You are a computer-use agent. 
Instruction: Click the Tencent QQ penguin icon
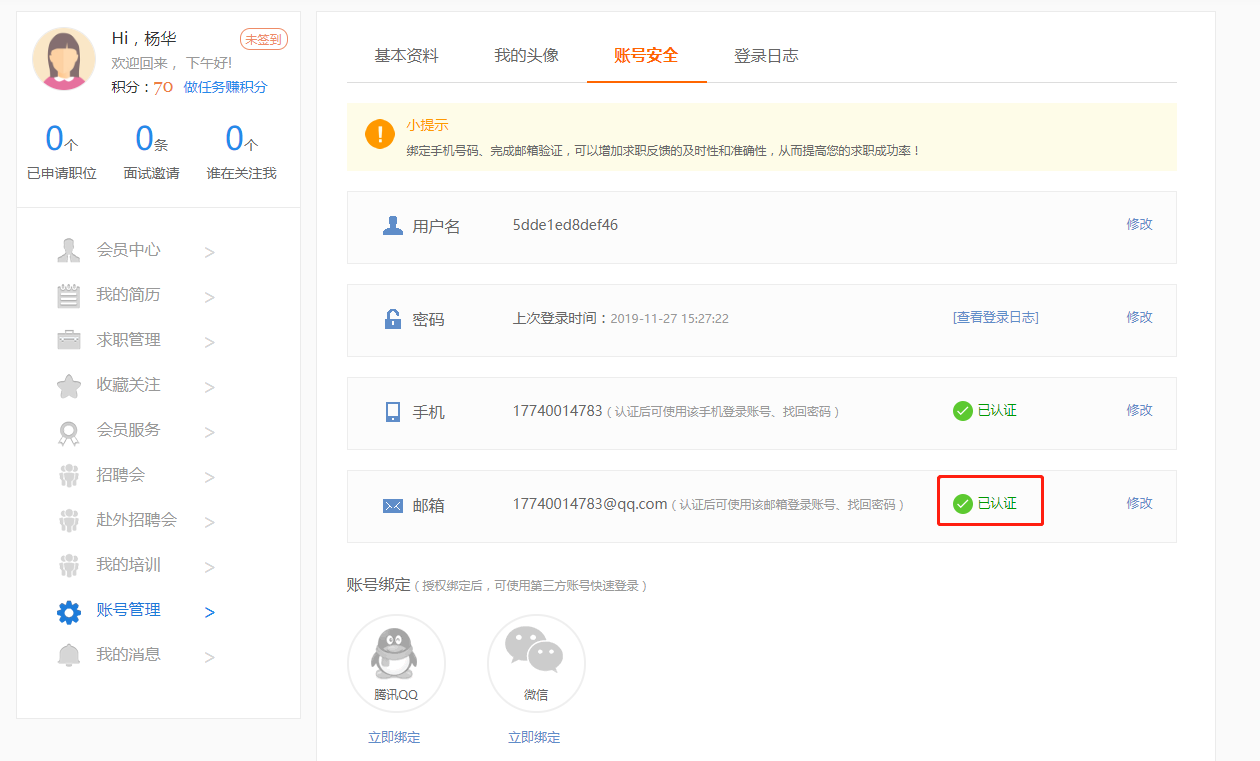[396, 655]
